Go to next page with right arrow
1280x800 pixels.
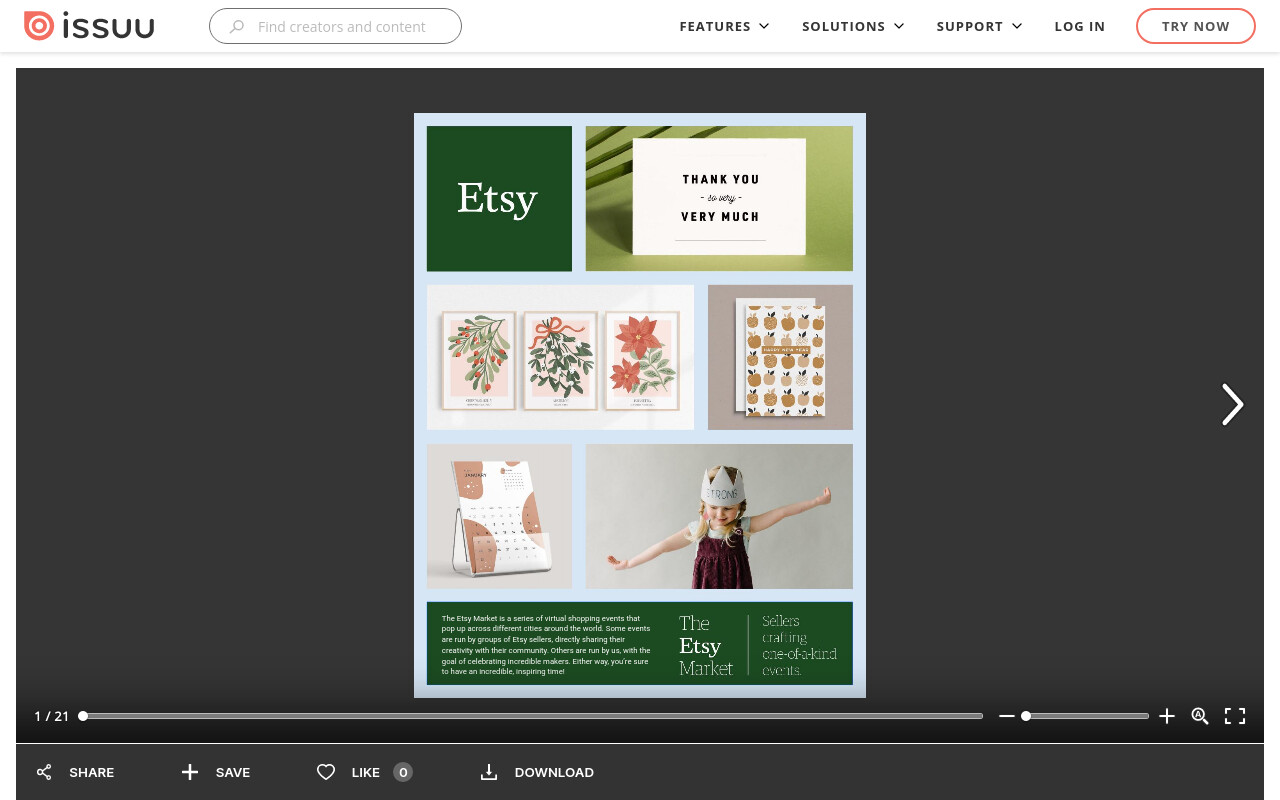1232,405
